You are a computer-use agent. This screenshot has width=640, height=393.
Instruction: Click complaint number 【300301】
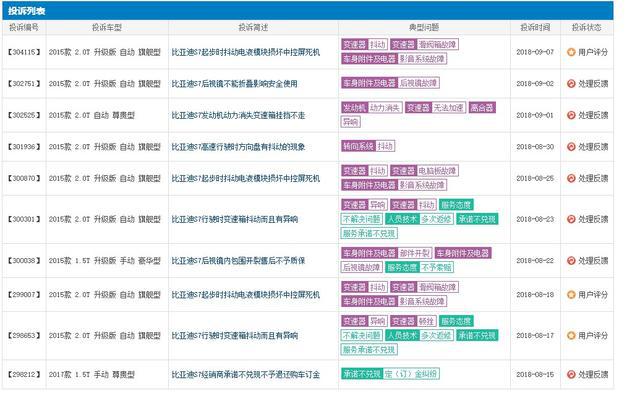coord(24,219)
